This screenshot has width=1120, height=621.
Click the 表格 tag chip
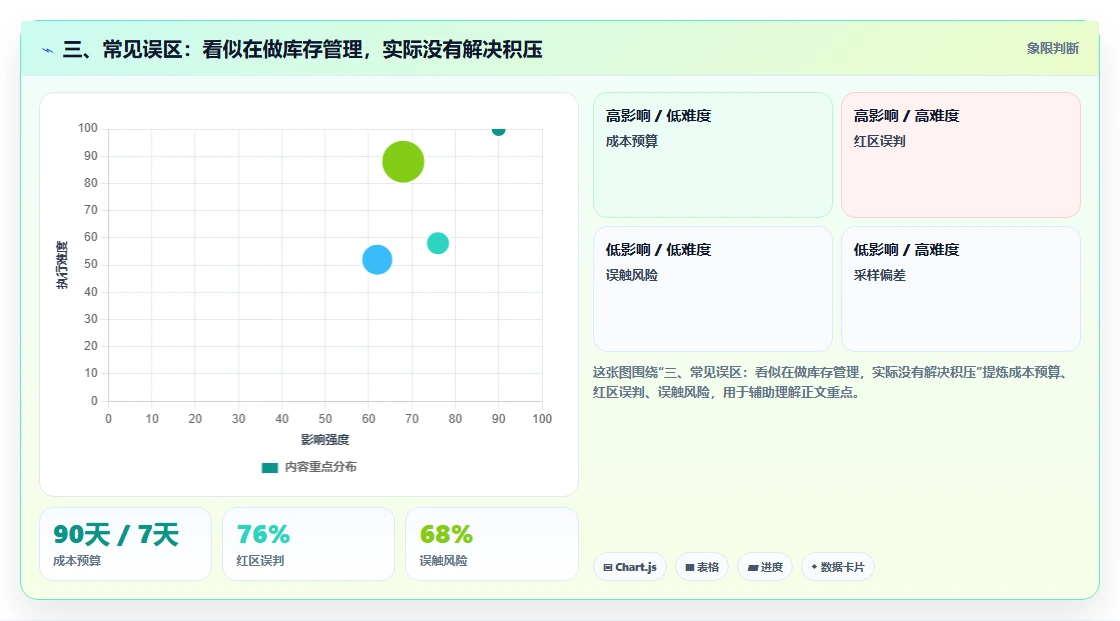pyautogui.click(x=701, y=567)
